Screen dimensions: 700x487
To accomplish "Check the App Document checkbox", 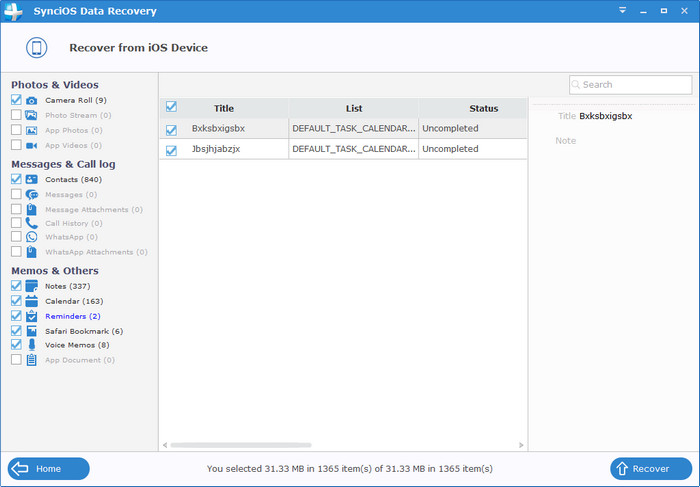I will click(x=16, y=359).
